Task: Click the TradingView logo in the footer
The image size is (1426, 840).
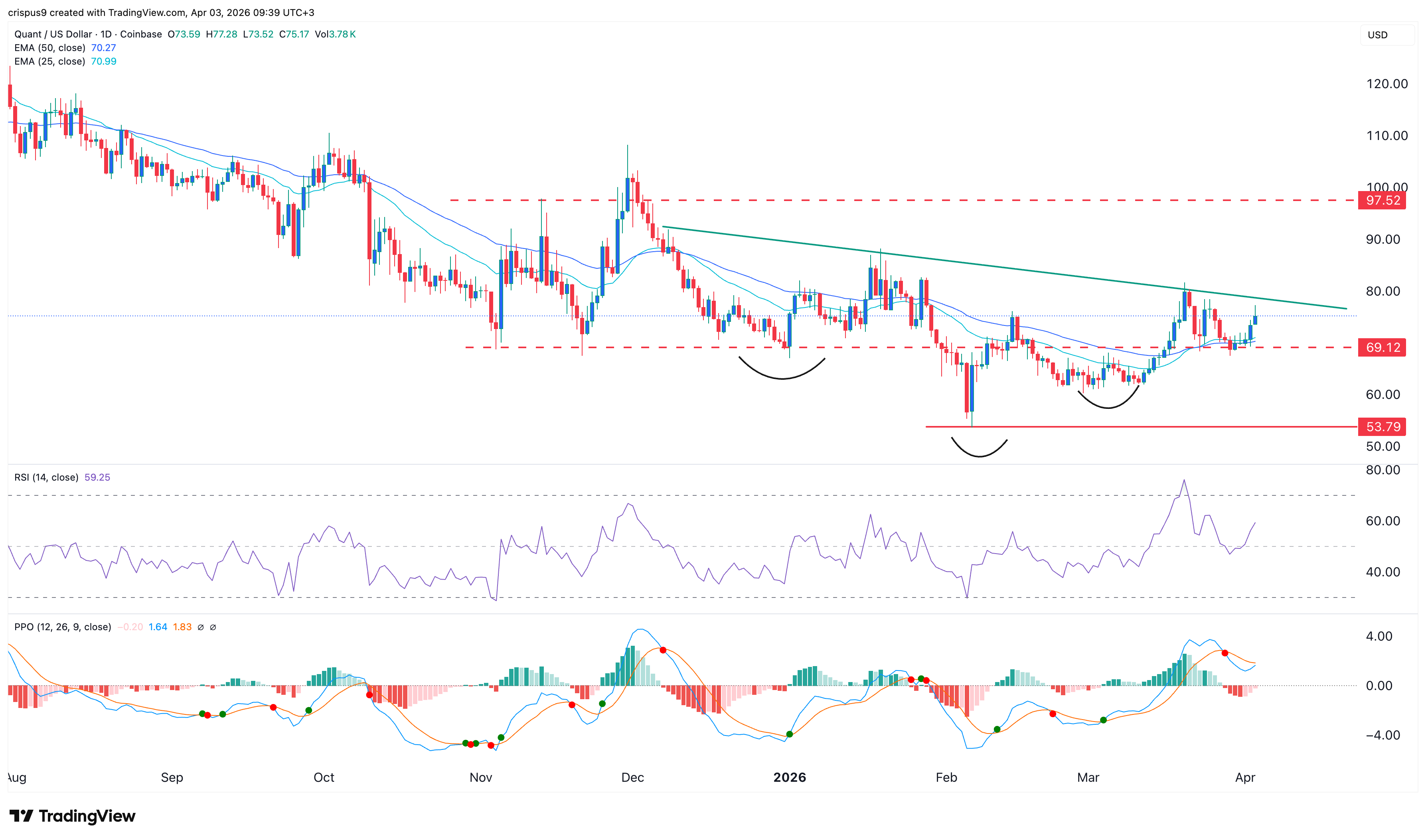Action: [71, 816]
